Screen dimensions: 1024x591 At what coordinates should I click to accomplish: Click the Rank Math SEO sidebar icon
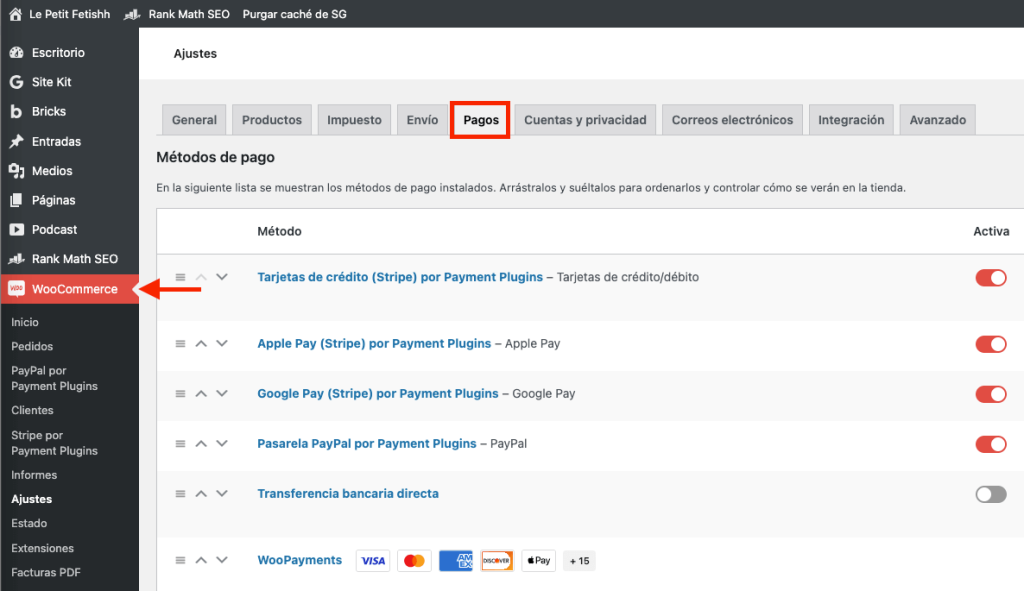(x=17, y=258)
